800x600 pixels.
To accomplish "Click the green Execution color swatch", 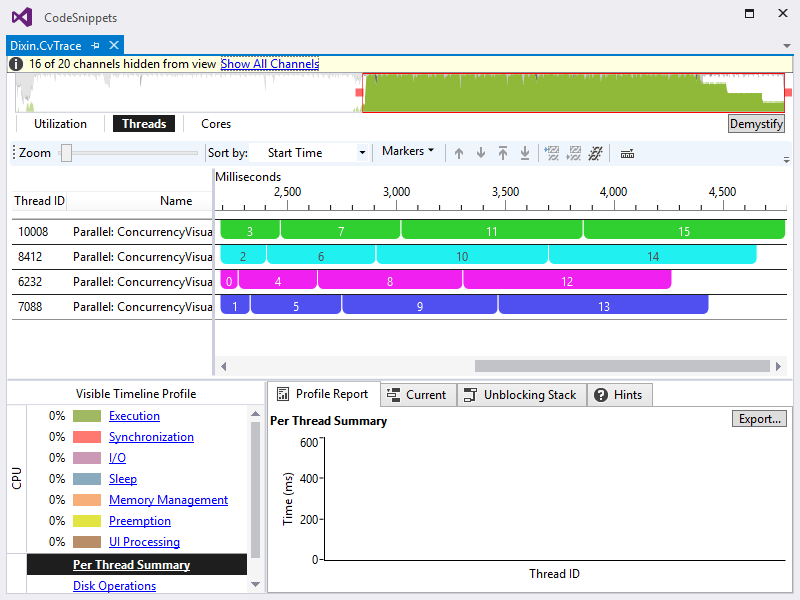I will [x=87, y=416].
